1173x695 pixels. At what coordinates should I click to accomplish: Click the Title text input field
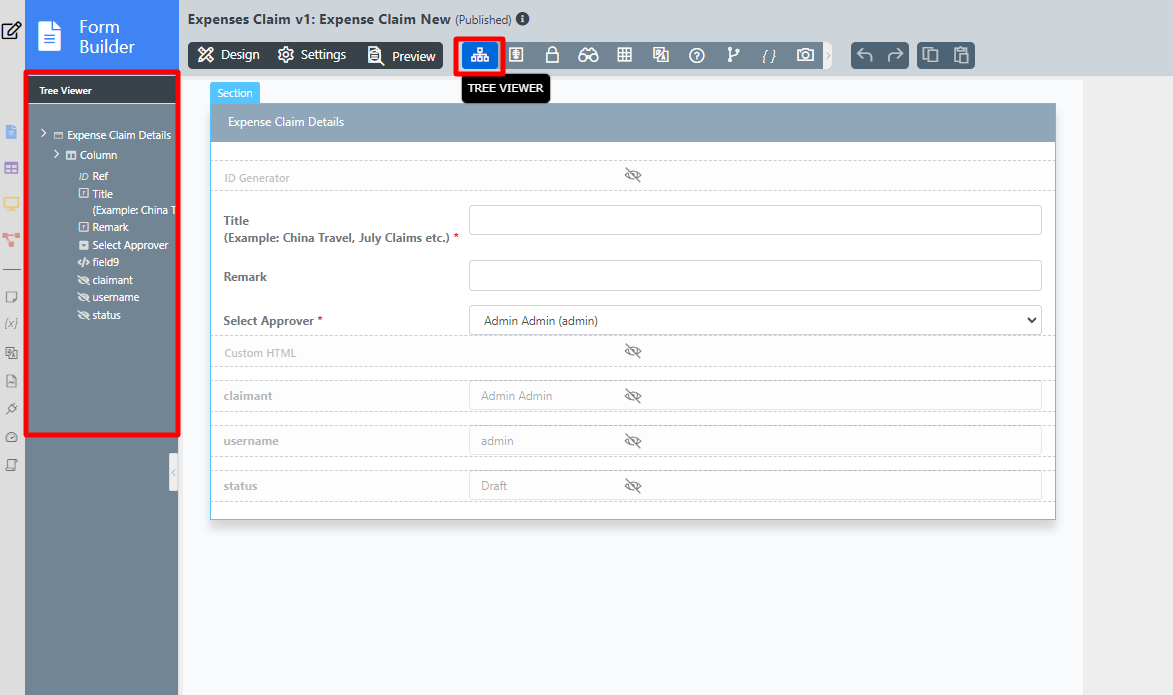coord(755,220)
